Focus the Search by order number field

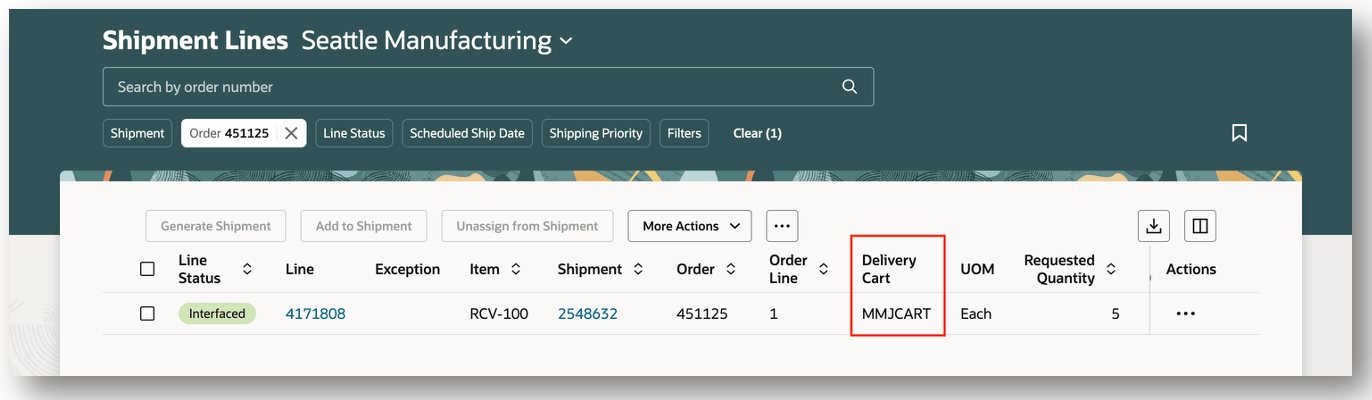470,87
